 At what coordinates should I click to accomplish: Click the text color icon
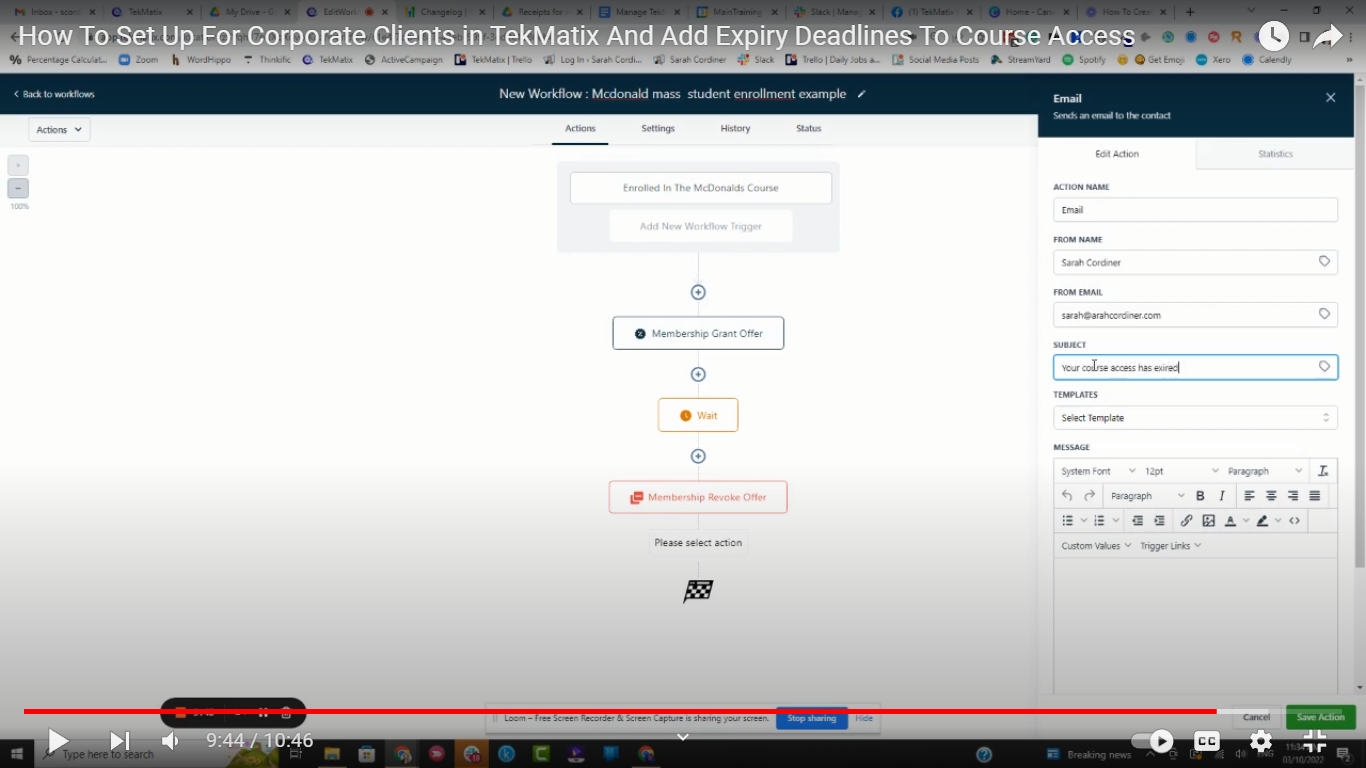(x=1230, y=521)
